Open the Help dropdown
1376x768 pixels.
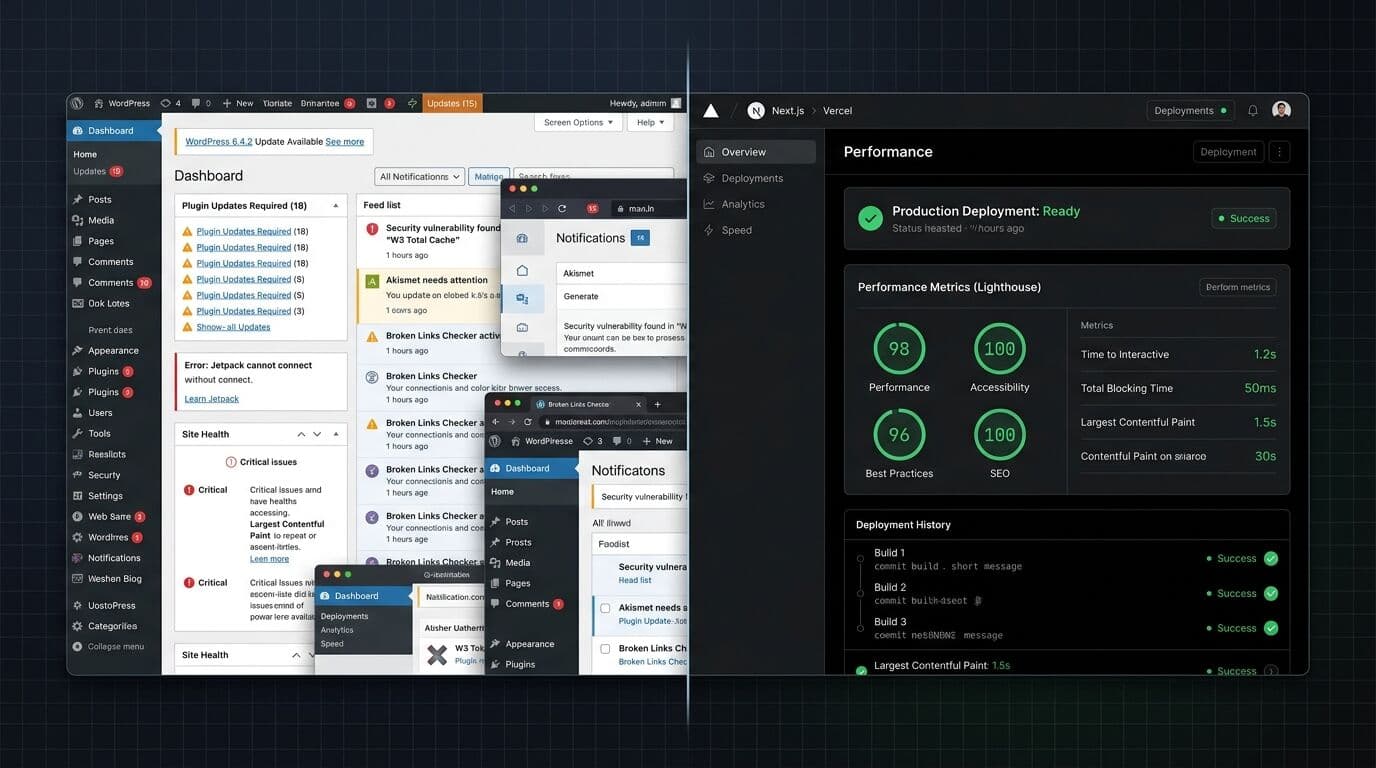pos(651,122)
